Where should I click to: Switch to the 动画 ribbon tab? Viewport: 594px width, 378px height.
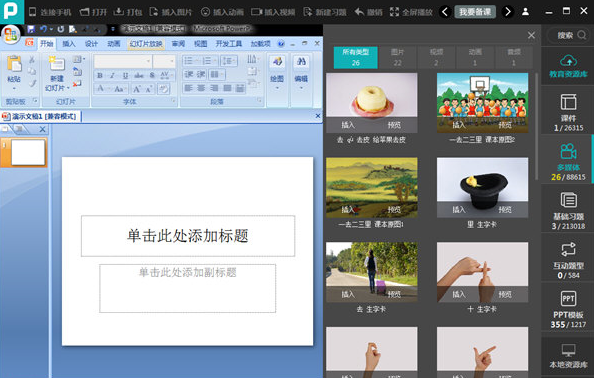pos(114,44)
